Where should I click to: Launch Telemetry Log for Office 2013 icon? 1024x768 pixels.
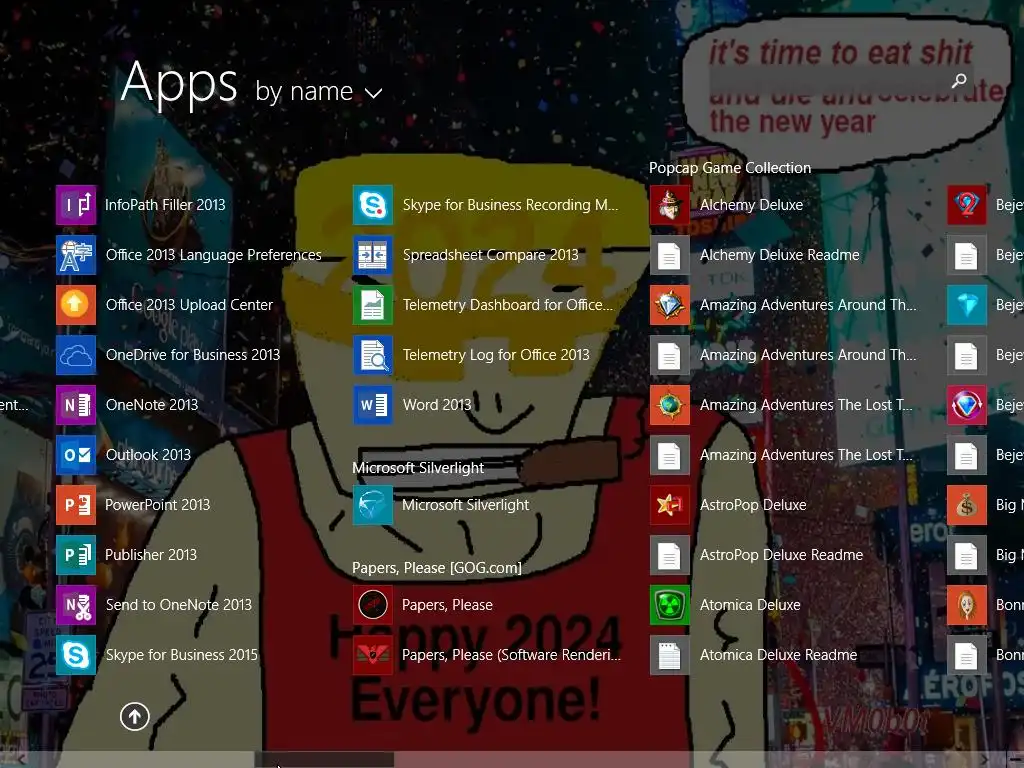click(373, 355)
